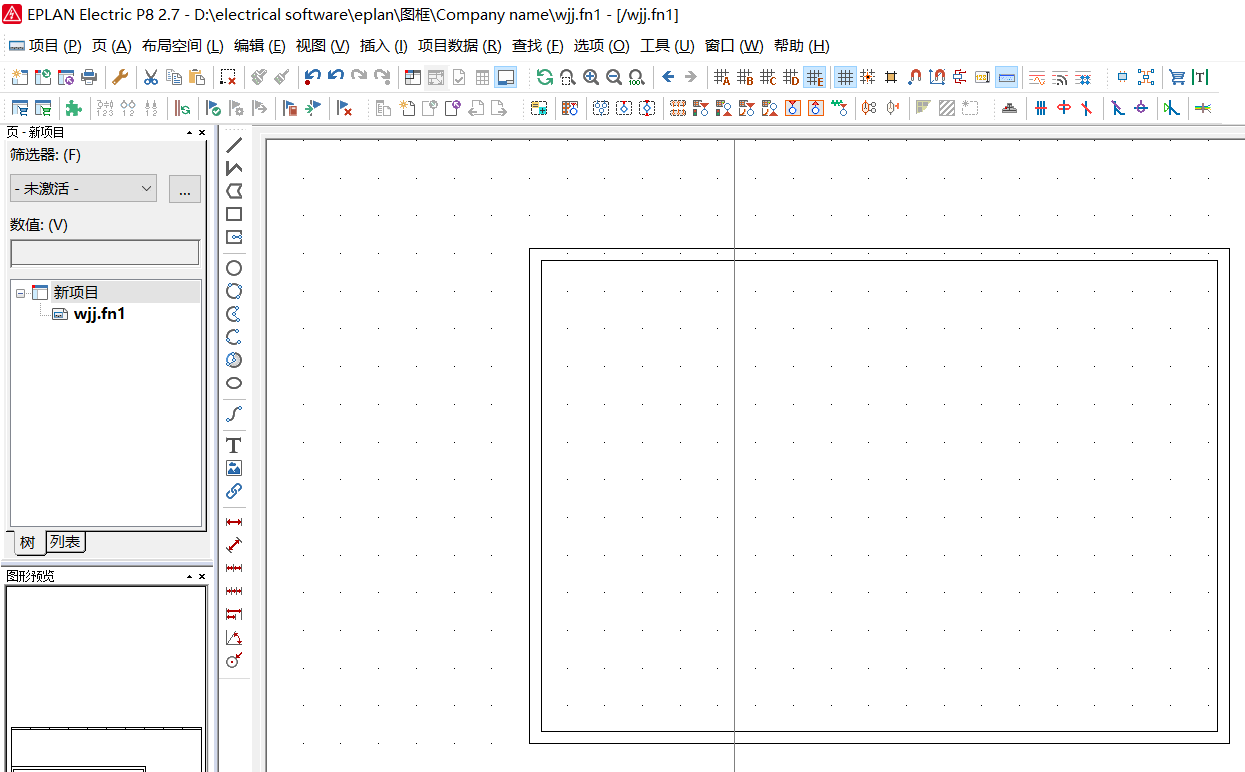The width and height of the screenshot is (1245, 772).
Task: Click the Cut scissors icon
Action: [151, 77]
